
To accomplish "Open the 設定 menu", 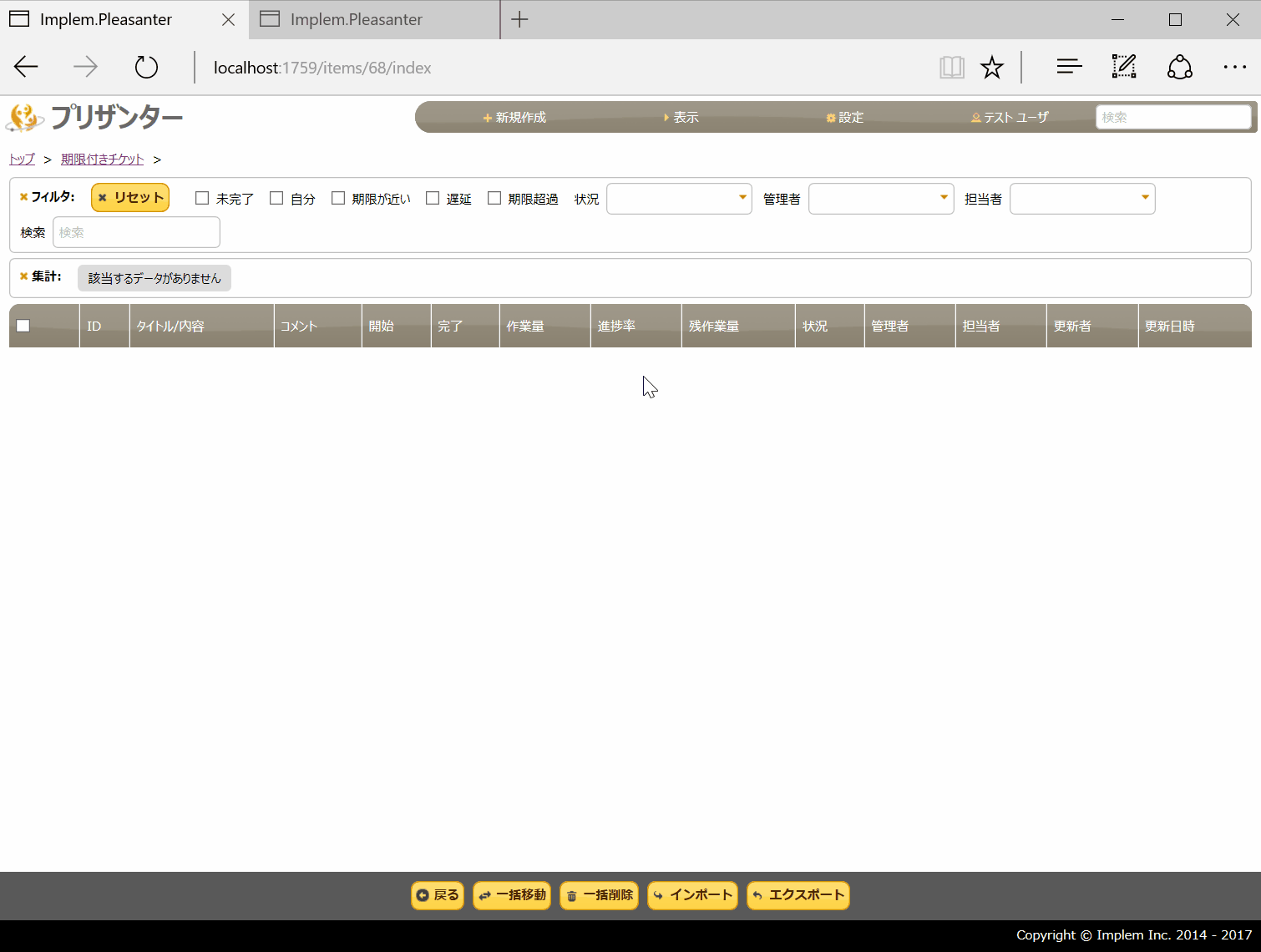I will (845, 118).
